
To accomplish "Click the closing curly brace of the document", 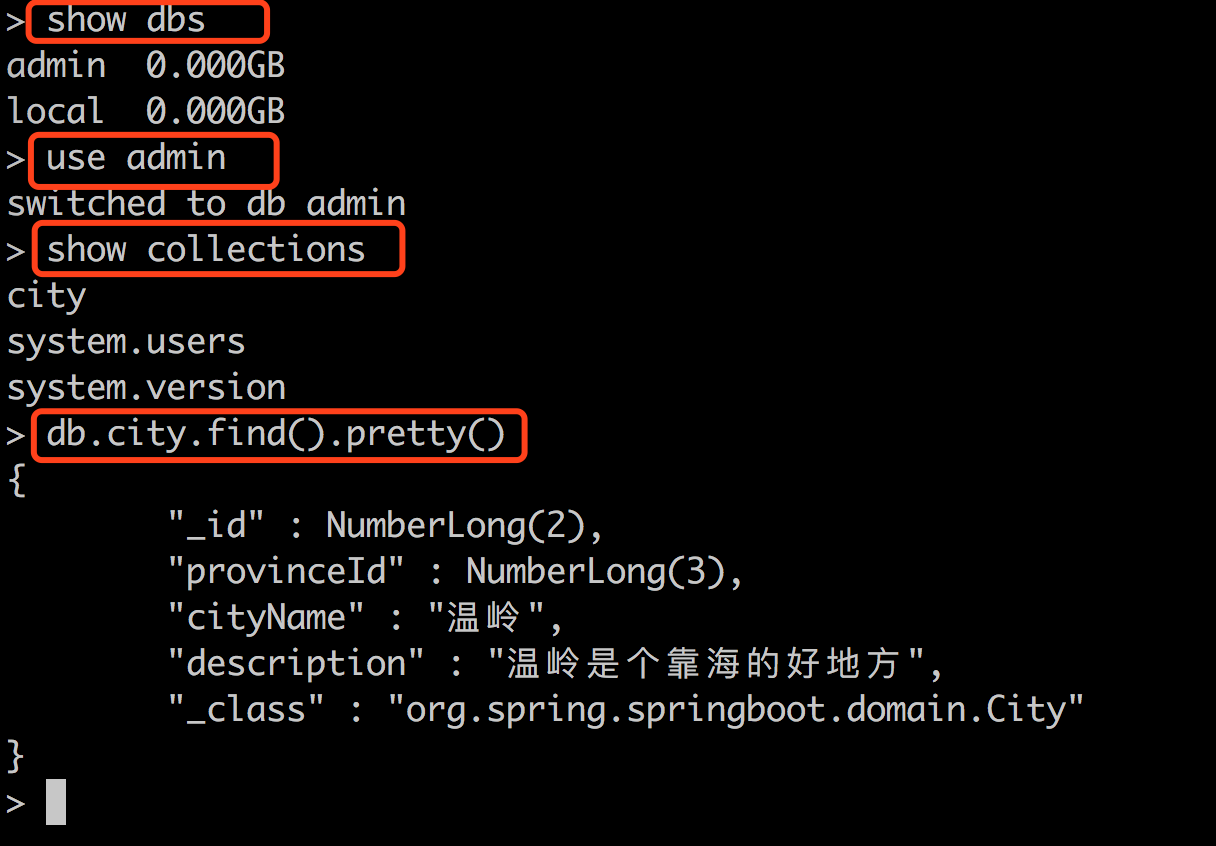I will click(x=14, y=756).
